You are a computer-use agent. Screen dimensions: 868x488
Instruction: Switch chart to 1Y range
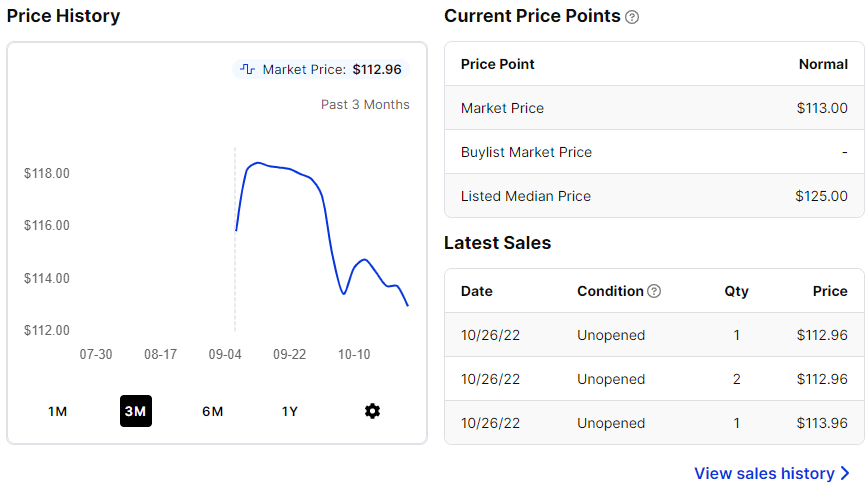[x=290, y=411]
